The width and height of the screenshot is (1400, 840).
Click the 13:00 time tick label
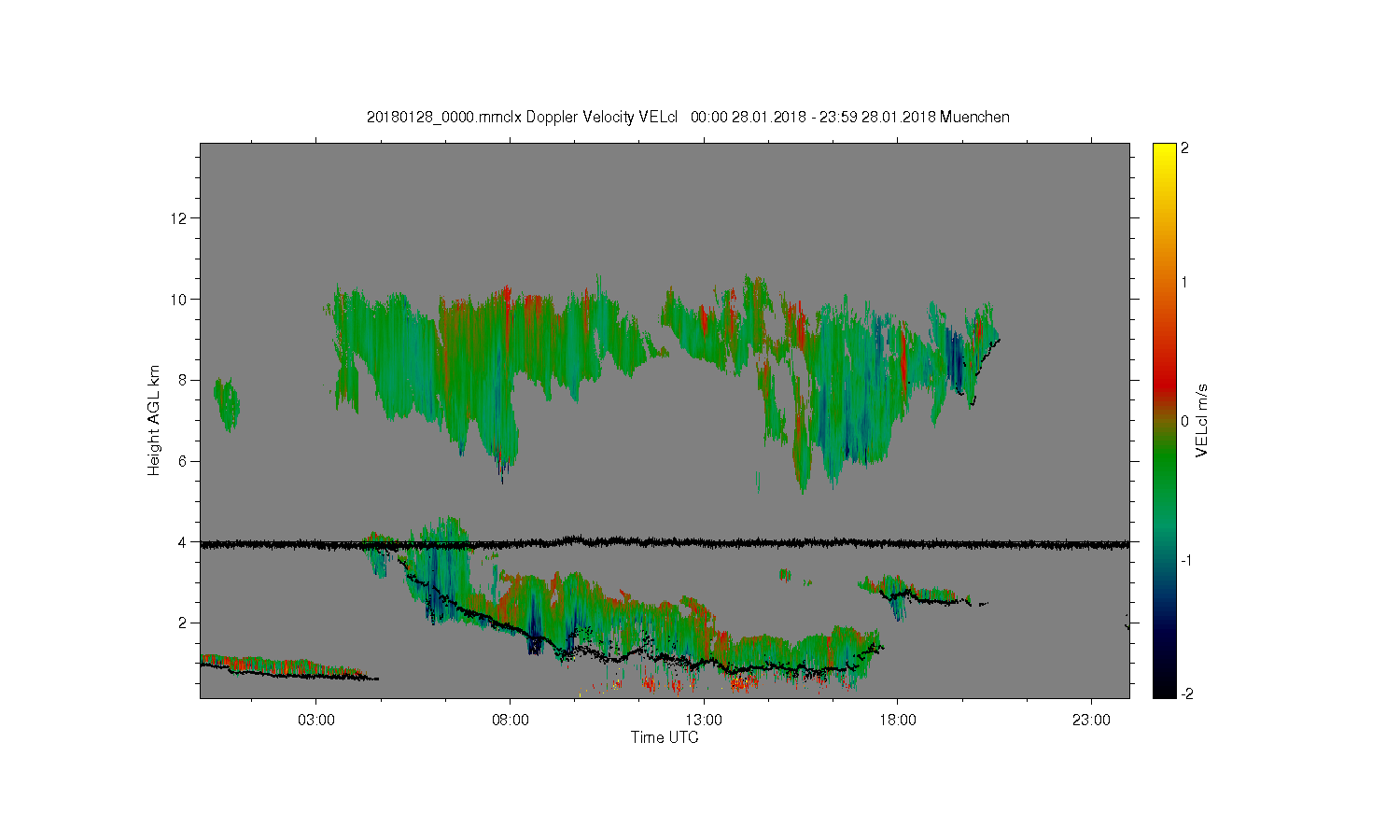pos(704,721)
